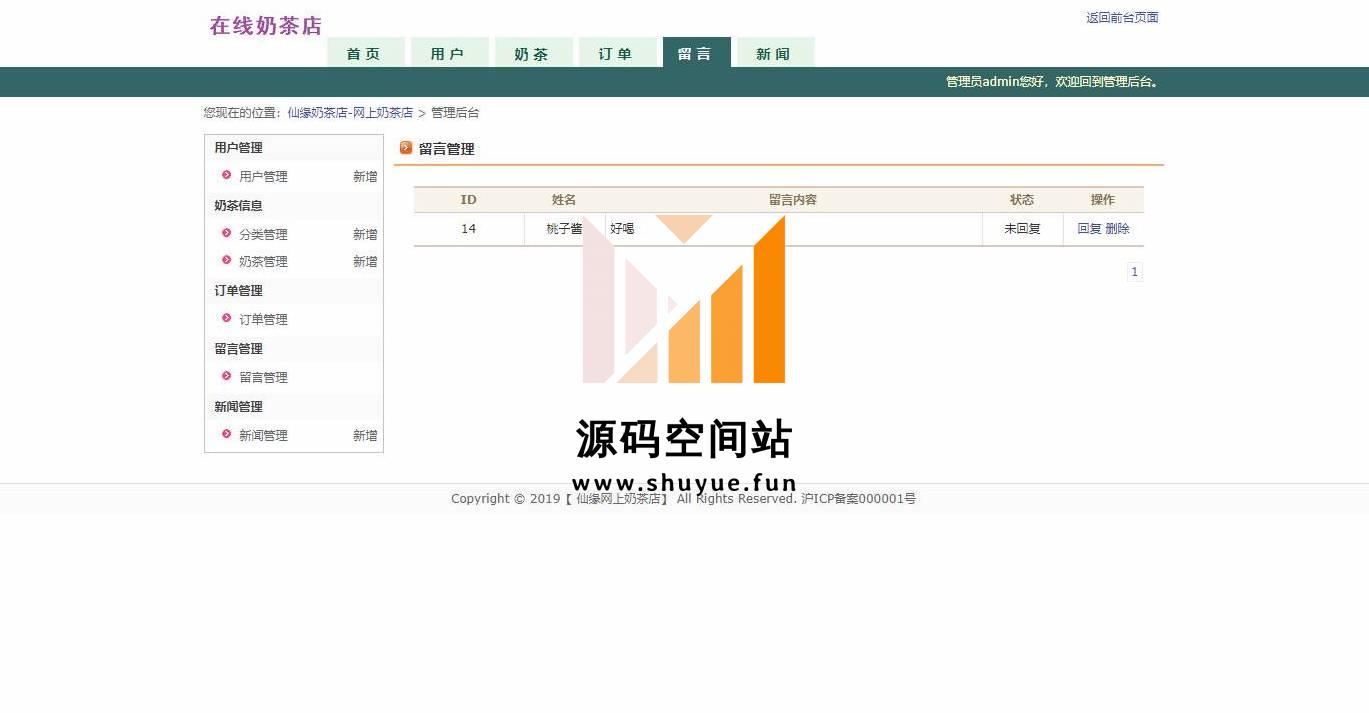Screen dimensions: 1369x713
Task: Click the bullet icon before the 用户管理 link
Action: click(227, 175)
